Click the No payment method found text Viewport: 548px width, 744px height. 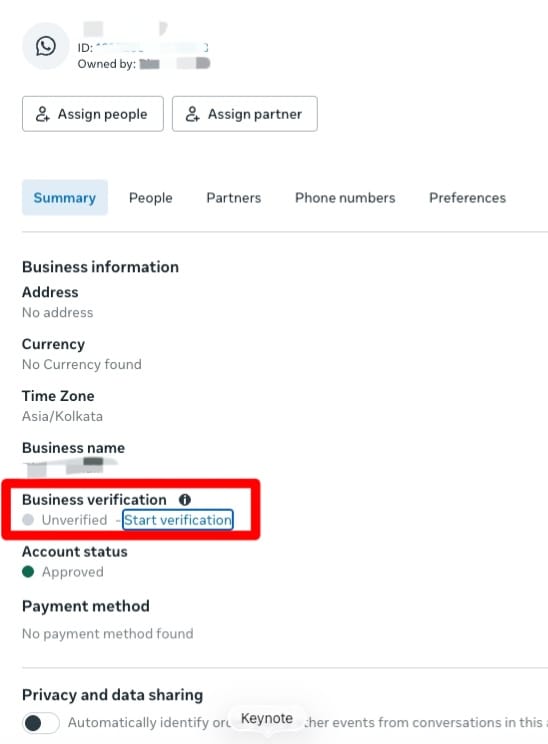pyautogui.click(x=108, y=633)
